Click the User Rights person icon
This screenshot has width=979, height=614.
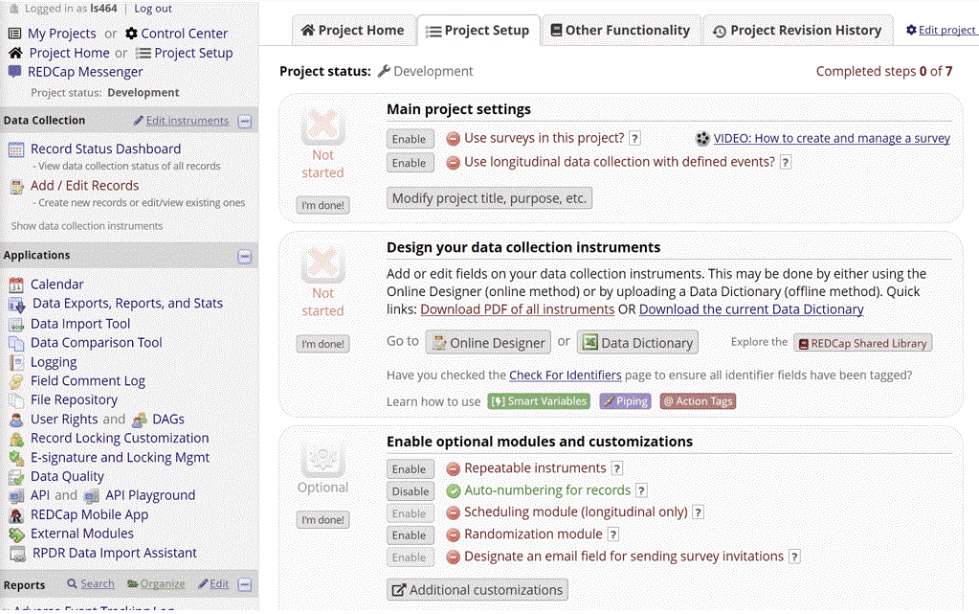(x=16, y=420)
